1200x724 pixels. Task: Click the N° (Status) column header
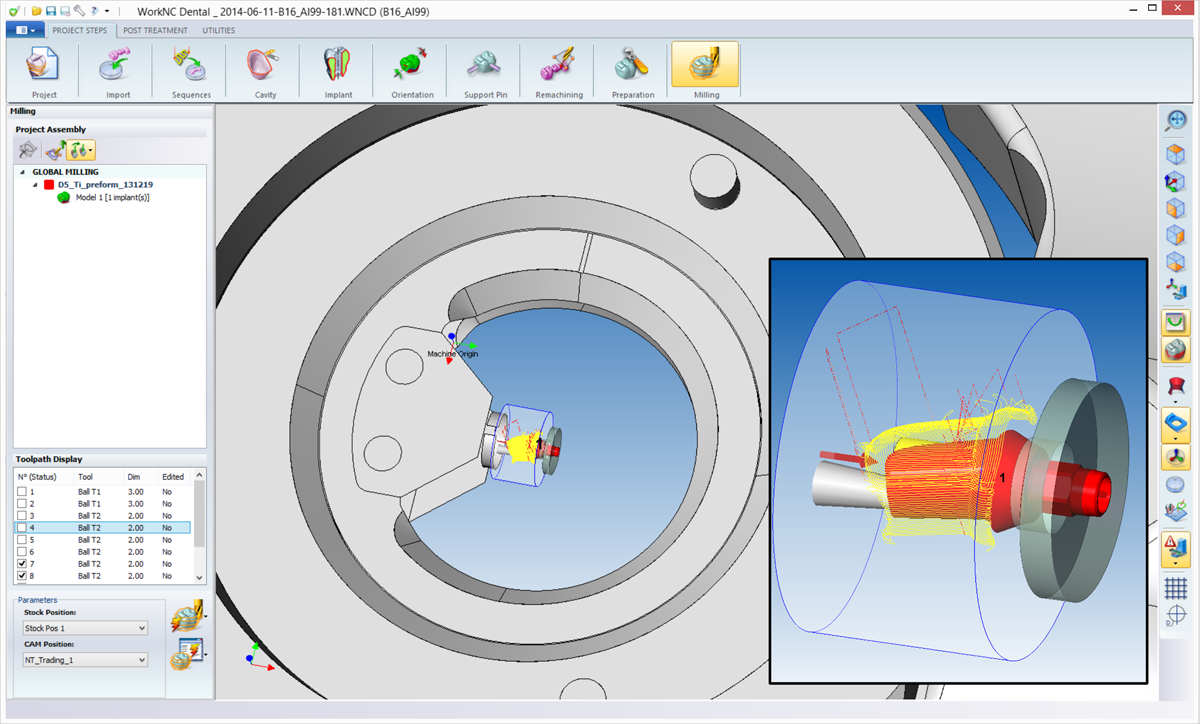point(44,477)
